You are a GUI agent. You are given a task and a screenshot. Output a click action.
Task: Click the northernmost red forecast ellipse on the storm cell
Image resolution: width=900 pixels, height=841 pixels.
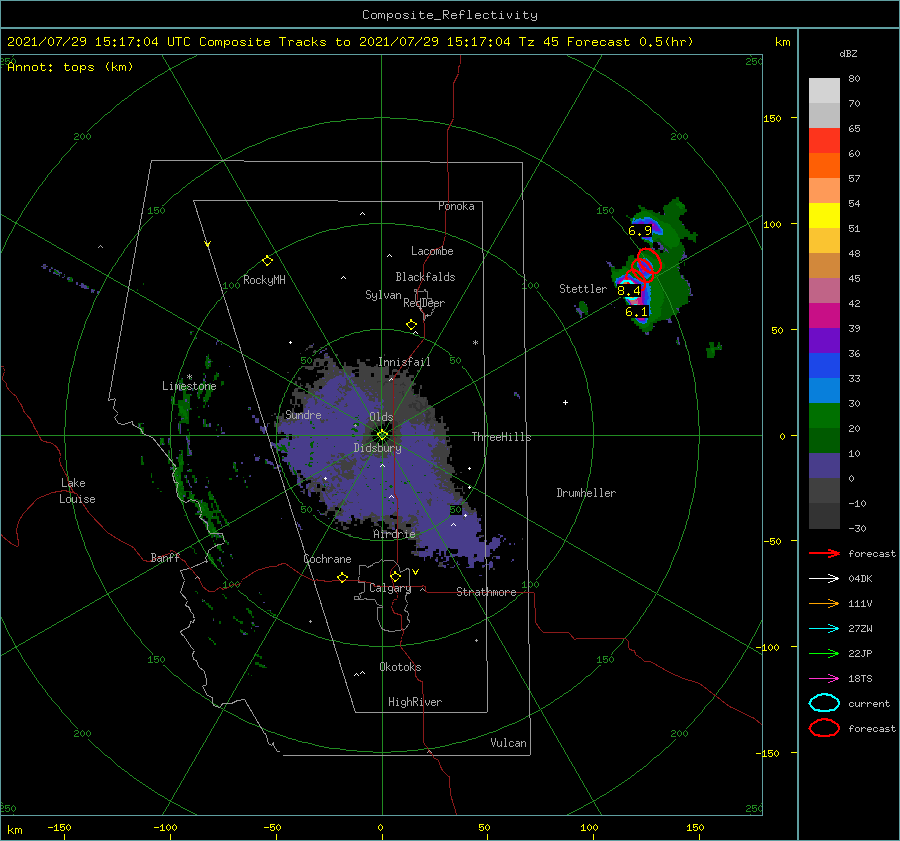(x=650, y=260)
